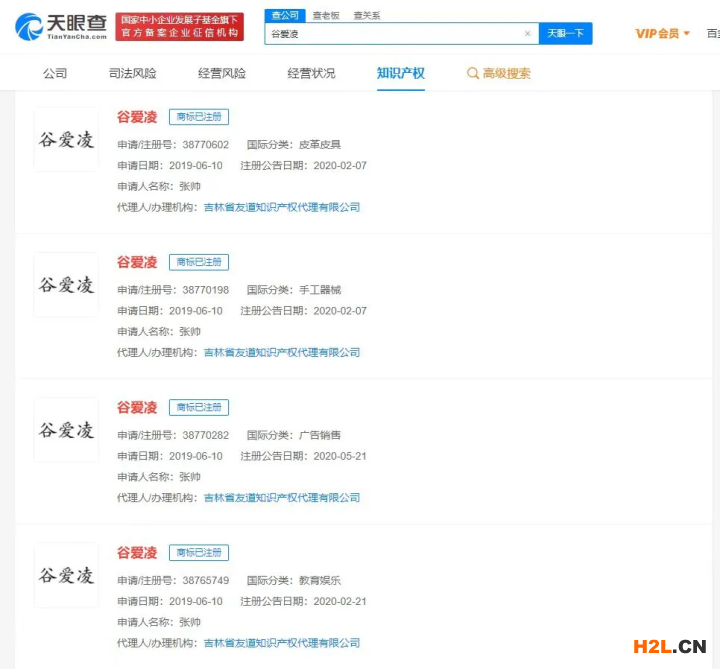
Task: Select the 查公司 search tab
Action: pyautogui.click(x=284, y=15)
